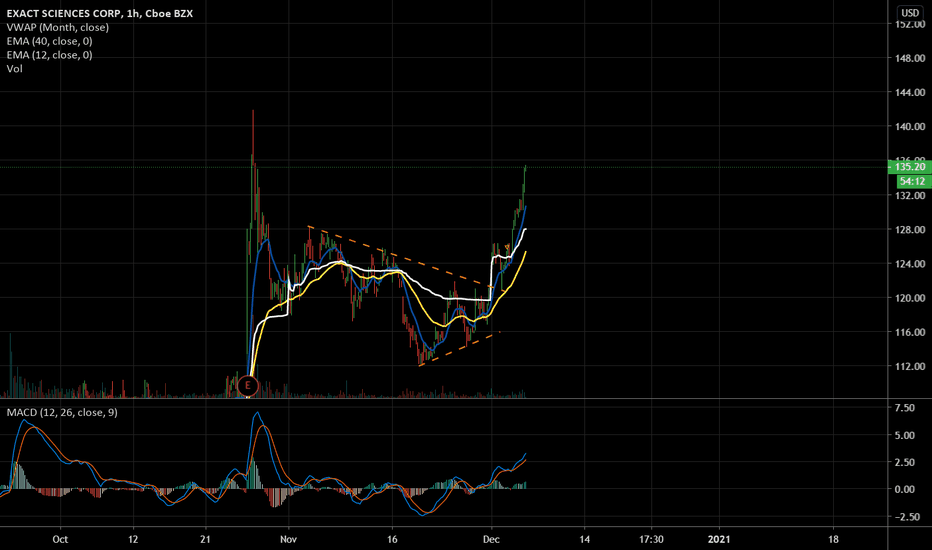Click the Dec date label on time axis
Viewport: 932px width, 550px height.
491,539
